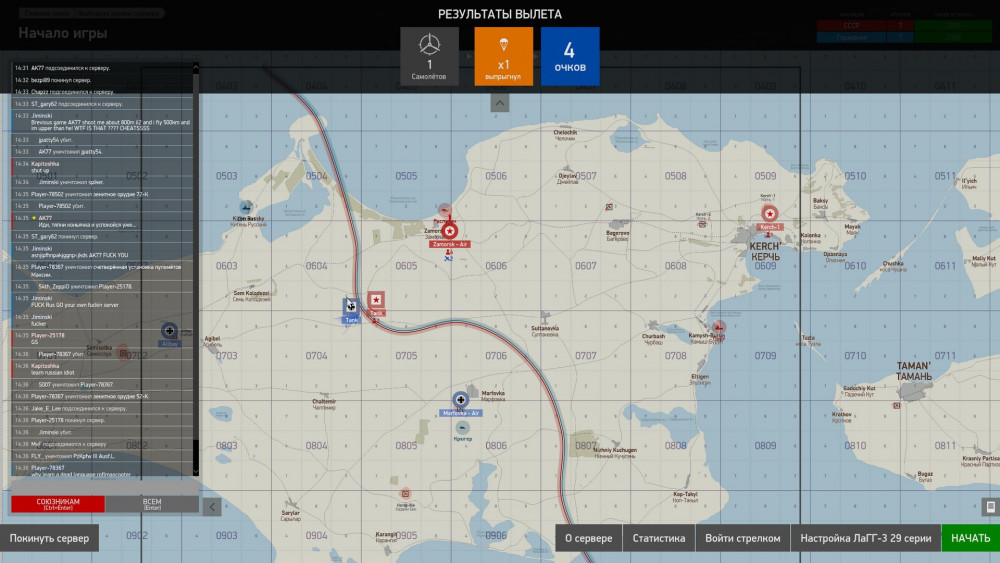The width and height of the screenshot is (1000, 563).
Task: Select the red Zamorsk - Air airfield icon
Action: (x=450, y=231)
